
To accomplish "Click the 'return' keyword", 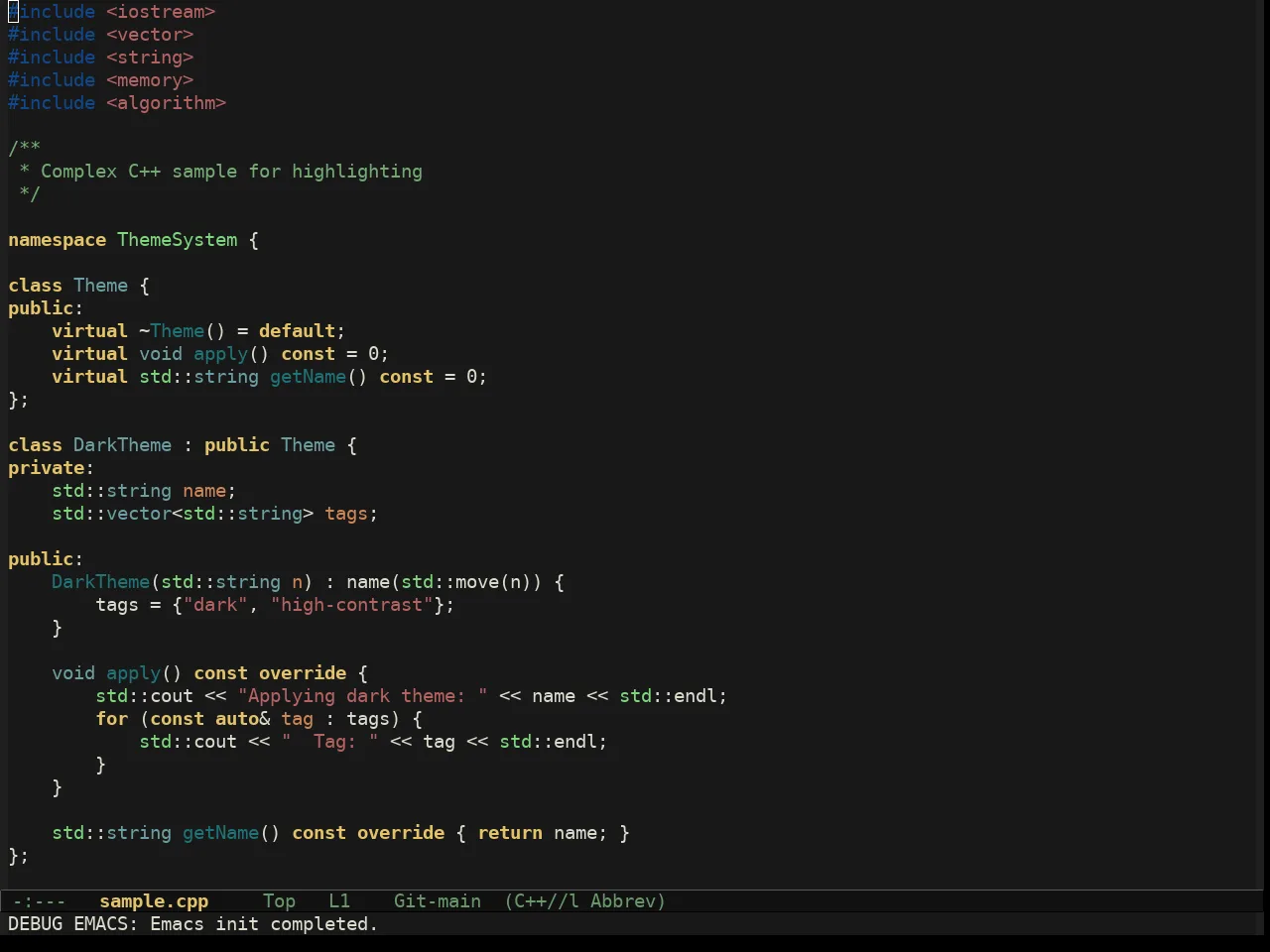I will coord(509,833).
